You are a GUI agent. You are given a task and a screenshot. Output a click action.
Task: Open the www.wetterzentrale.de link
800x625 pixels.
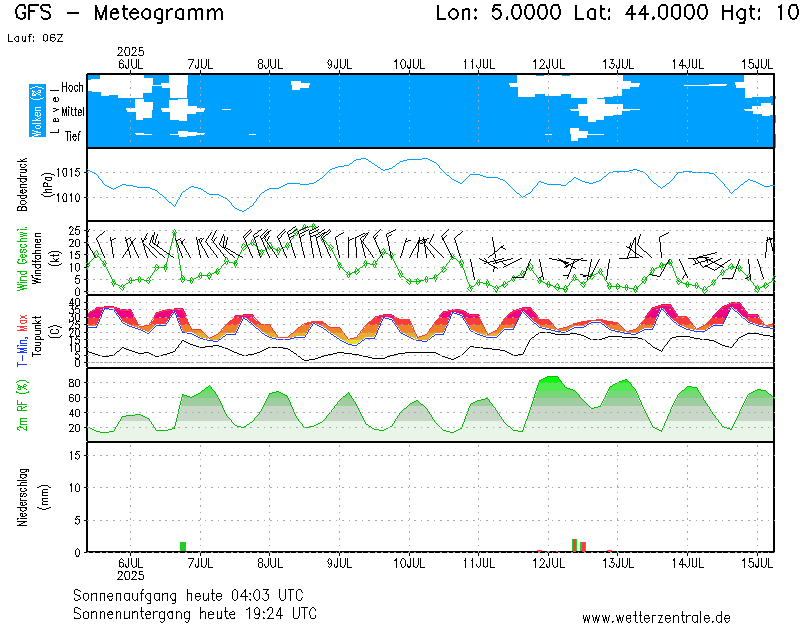point(656,618)
